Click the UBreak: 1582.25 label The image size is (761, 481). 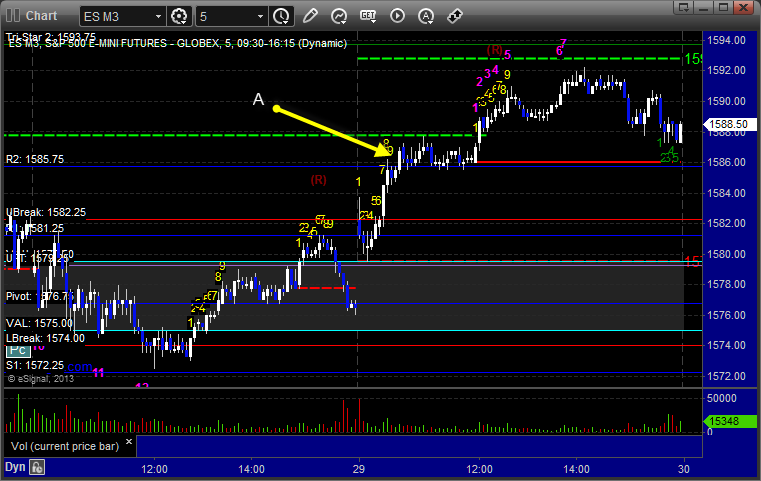pos(46,212)
